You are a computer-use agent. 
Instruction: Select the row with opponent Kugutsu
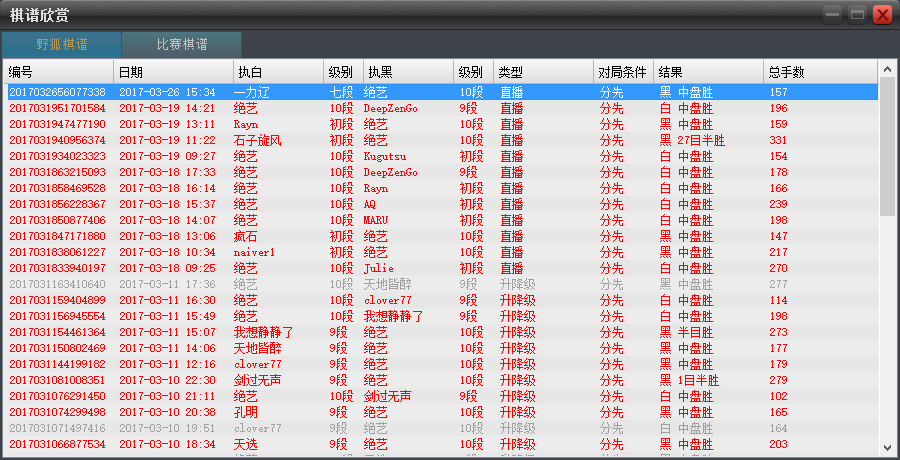click(x=443, y=156)
